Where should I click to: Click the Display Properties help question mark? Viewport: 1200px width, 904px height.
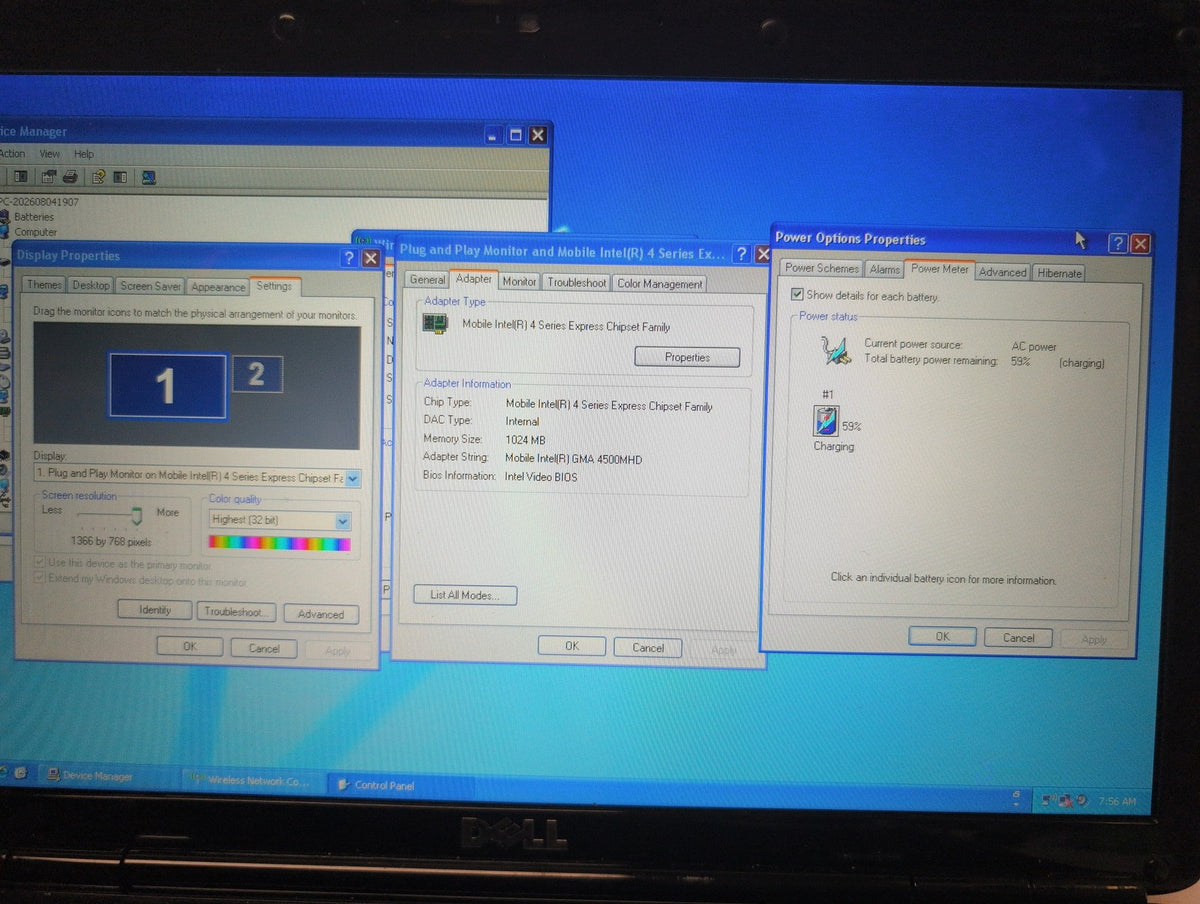tap(348, 258)
